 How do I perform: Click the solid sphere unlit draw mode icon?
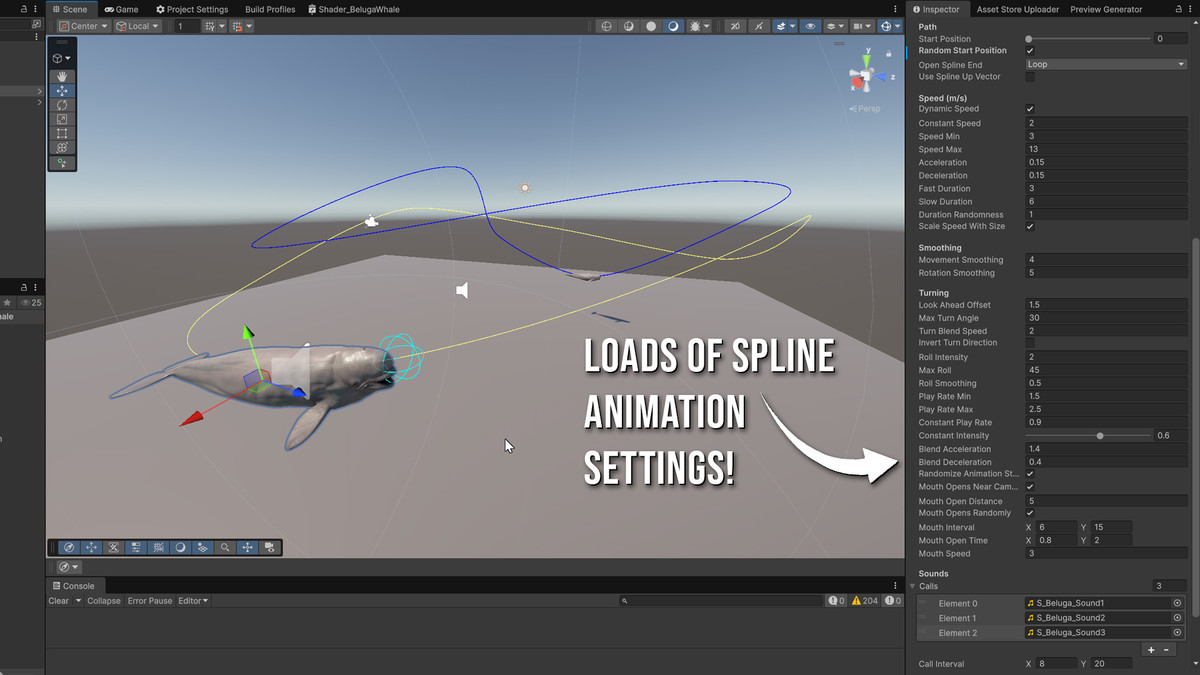click(x=651, y=26)
